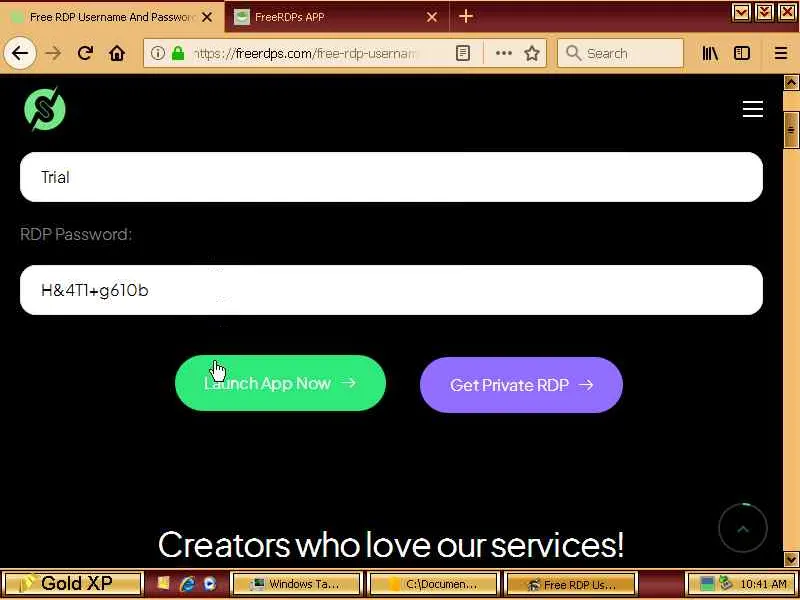The width and height of the screenshot is (800, 600).
Task: Show sidebars icon in toolbar
Action: pyautogui.click(x=742, y=53)
